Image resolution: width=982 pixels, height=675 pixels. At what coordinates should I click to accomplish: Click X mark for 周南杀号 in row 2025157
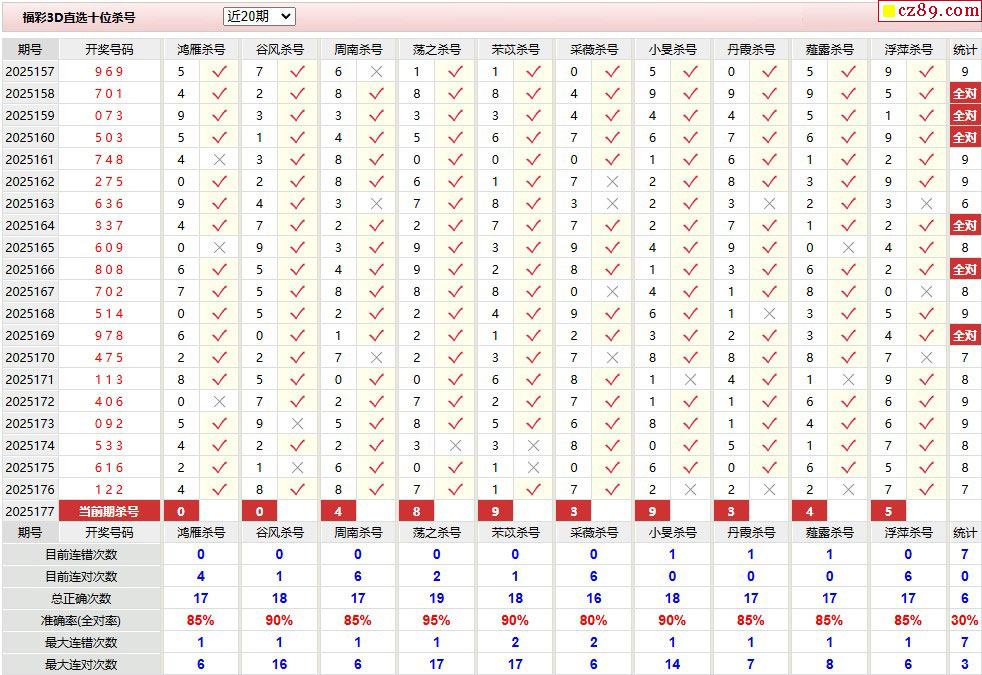pos(376,72)
